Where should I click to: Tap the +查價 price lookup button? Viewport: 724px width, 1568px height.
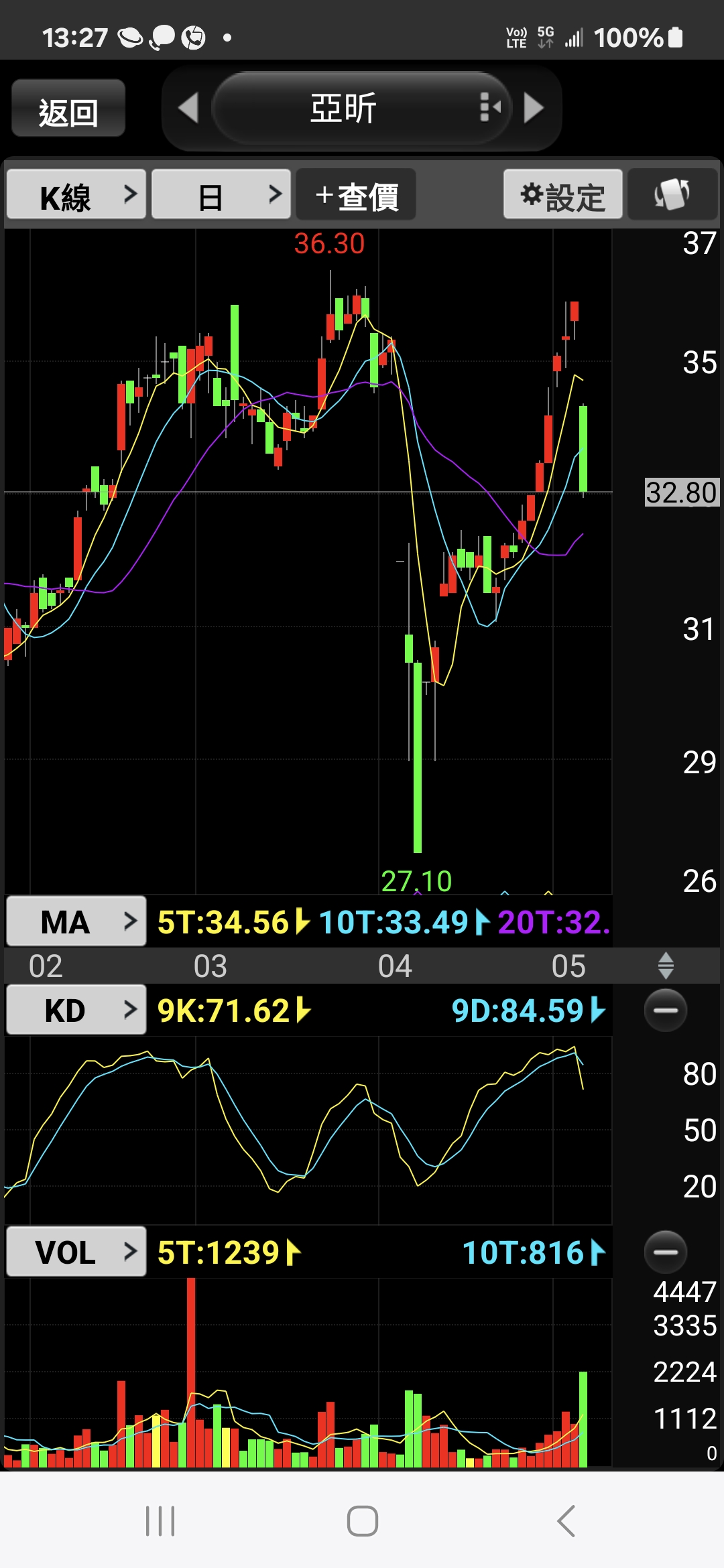(x=356, y=194)
